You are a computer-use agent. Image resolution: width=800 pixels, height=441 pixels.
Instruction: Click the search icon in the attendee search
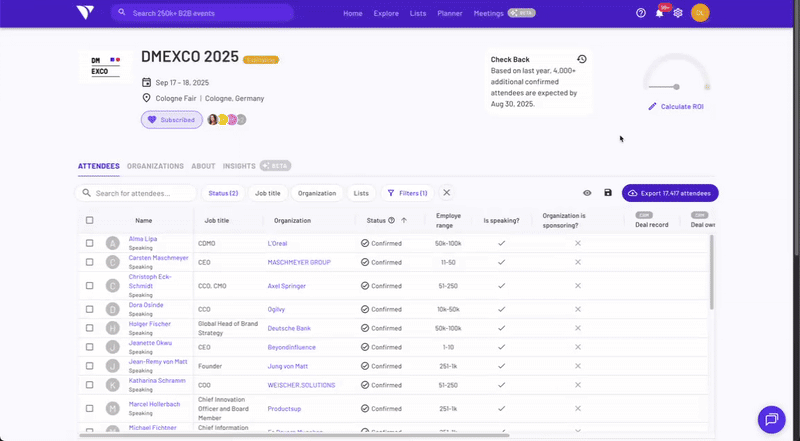[x=86, y=193]
